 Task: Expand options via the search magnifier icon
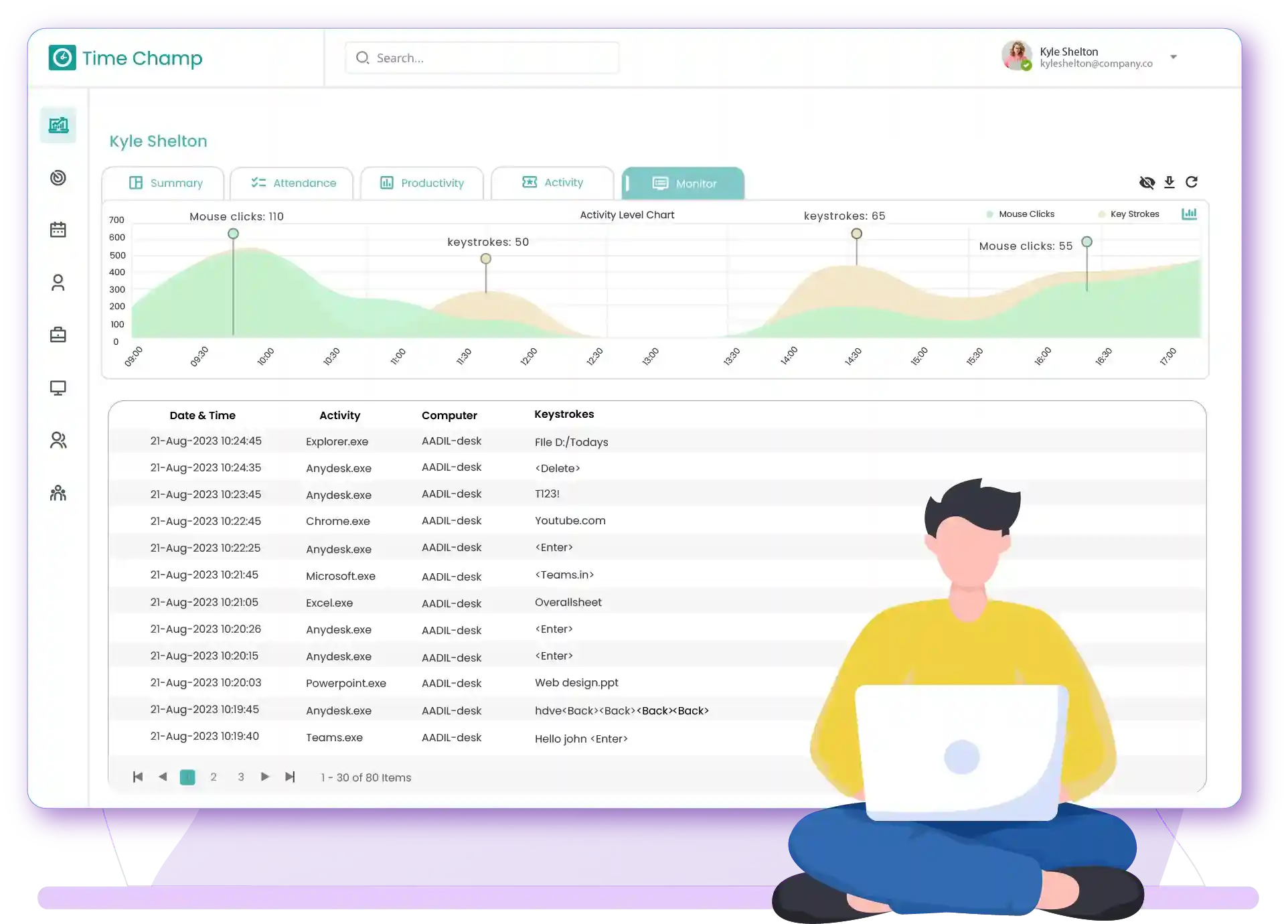362,58
